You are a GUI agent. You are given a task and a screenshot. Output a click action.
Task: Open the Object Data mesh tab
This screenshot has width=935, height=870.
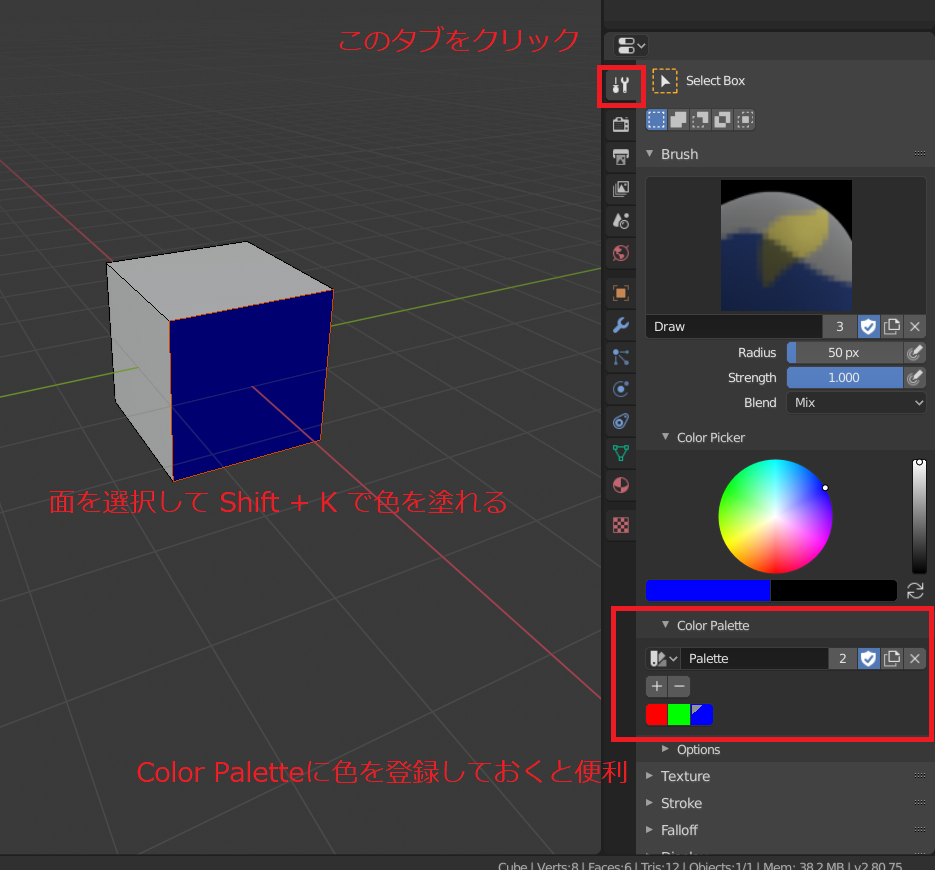(621, 453)
